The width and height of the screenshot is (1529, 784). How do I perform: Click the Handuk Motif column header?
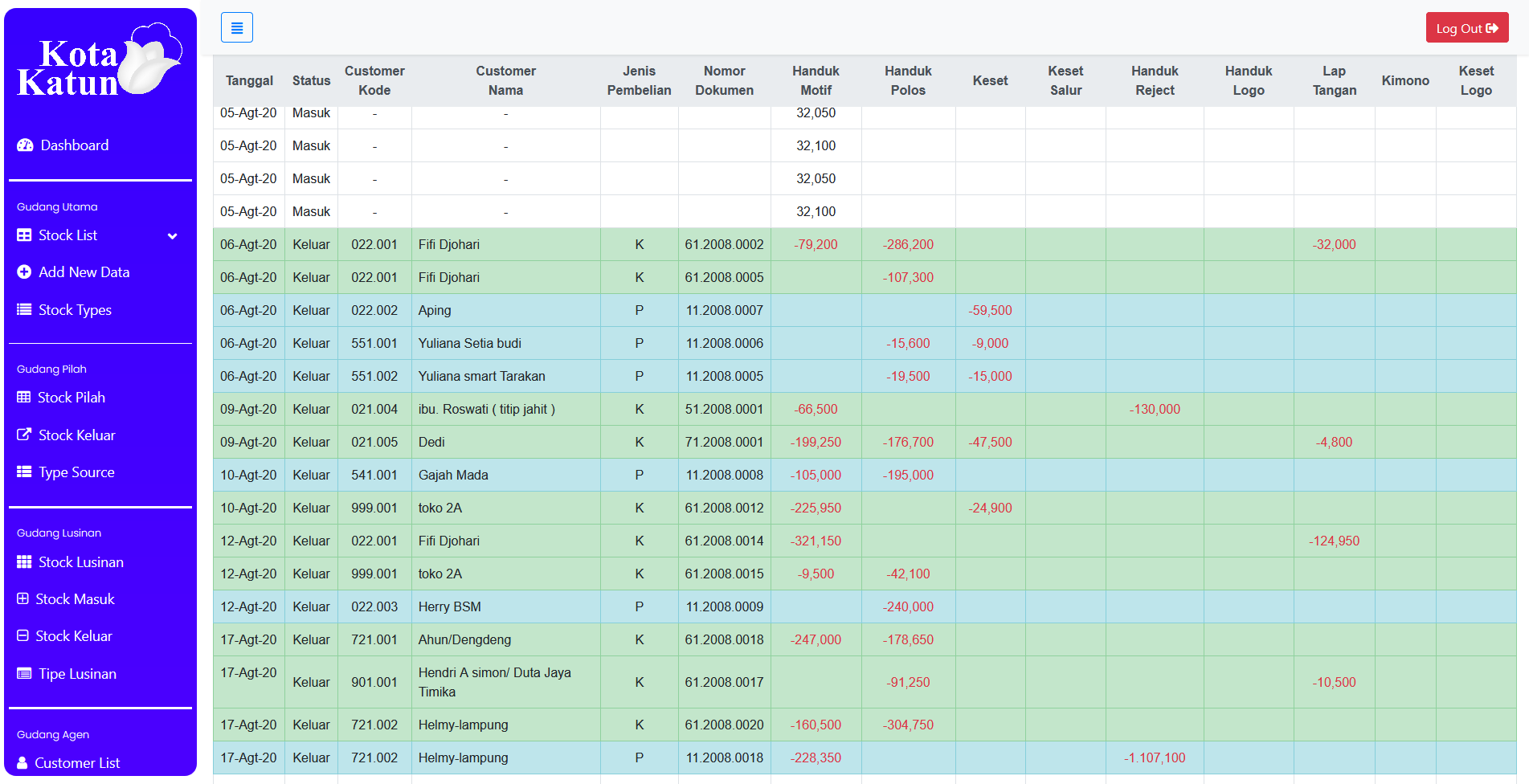pos(816,80)
